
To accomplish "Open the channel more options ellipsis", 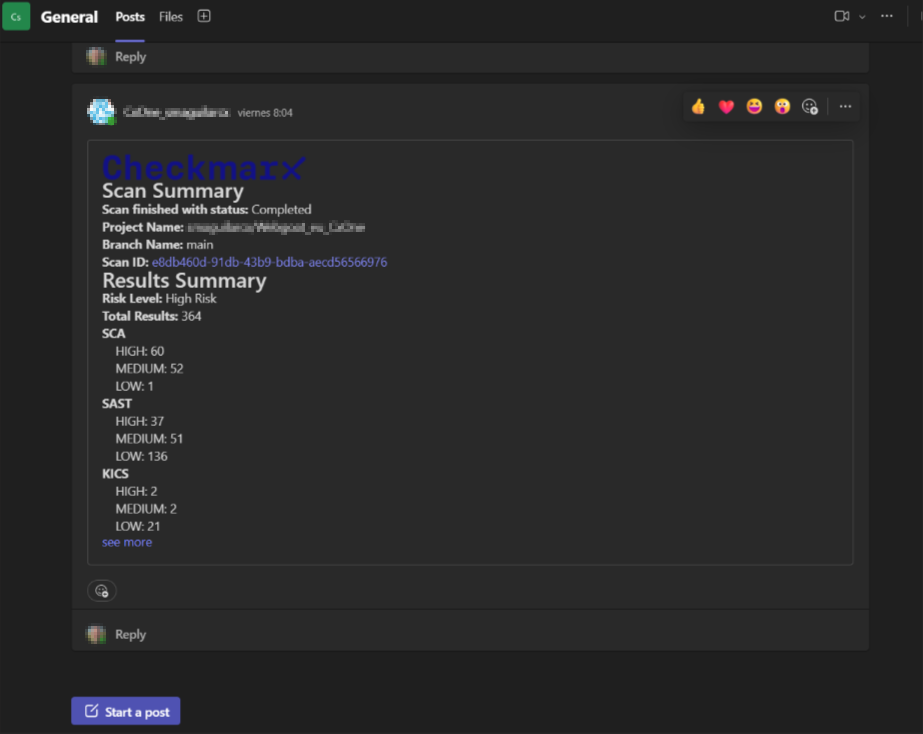I will click(887, 16).
